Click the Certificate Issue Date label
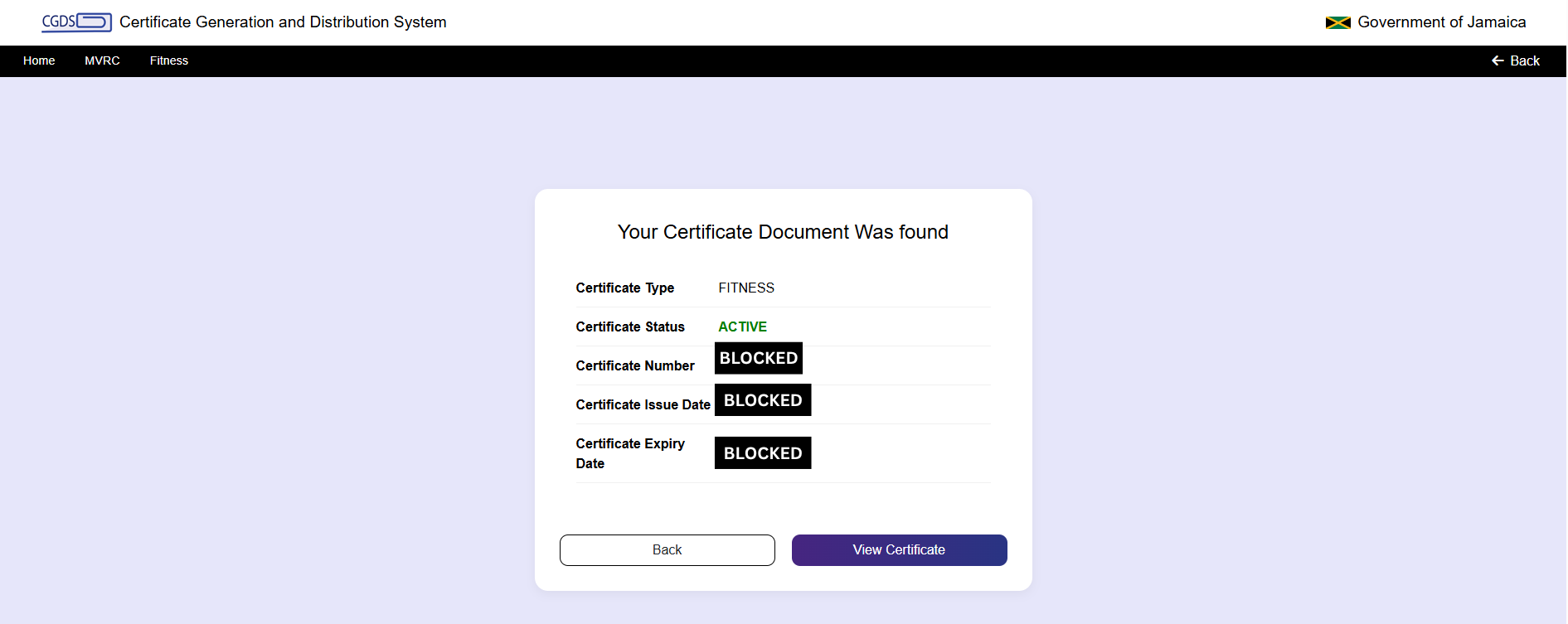 [x=643, y=404]
